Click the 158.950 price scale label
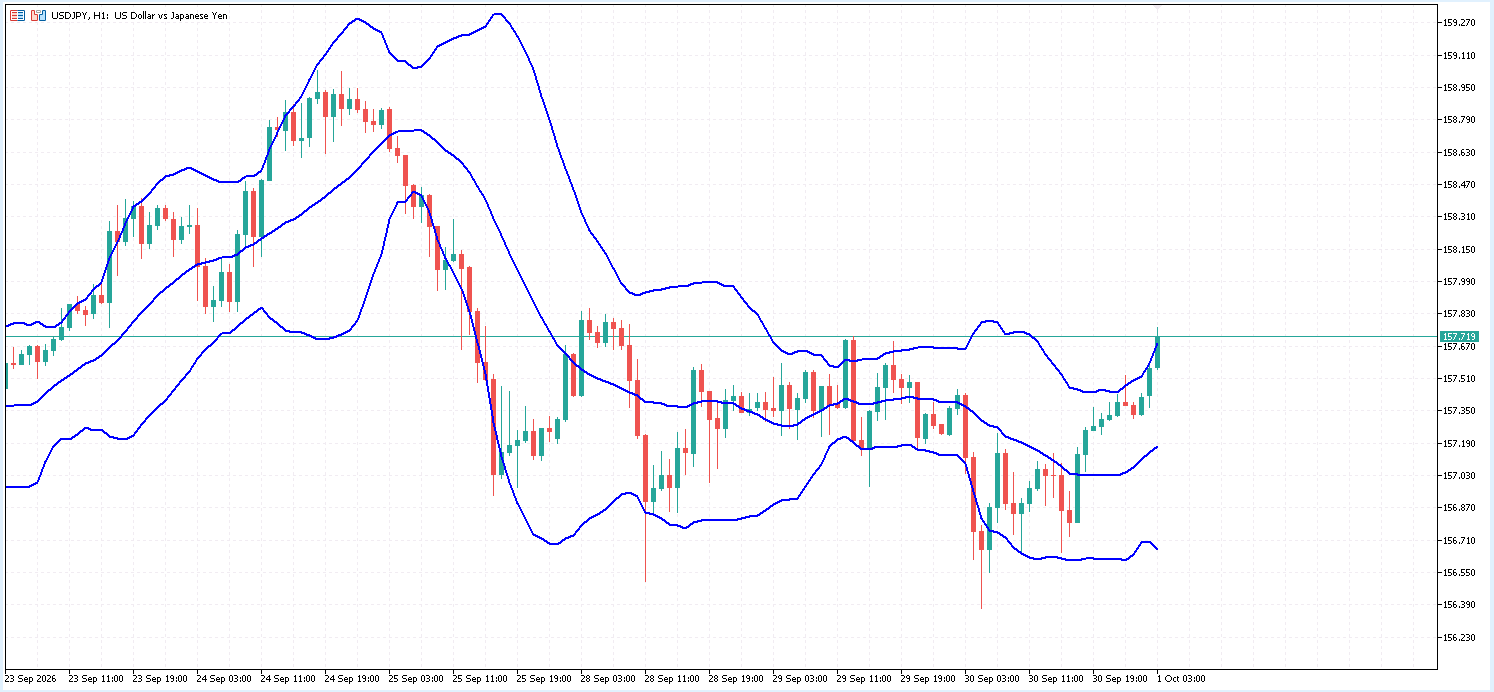The height and width of the screenshot is (692, 1494). [x=1459, y=88]
